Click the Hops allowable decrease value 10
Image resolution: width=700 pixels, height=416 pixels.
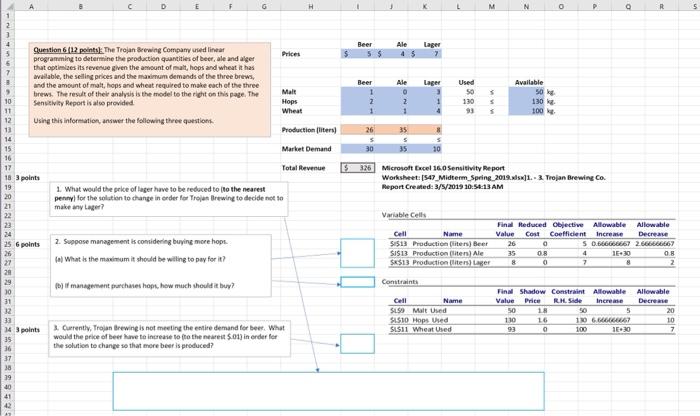coord(670,320)
